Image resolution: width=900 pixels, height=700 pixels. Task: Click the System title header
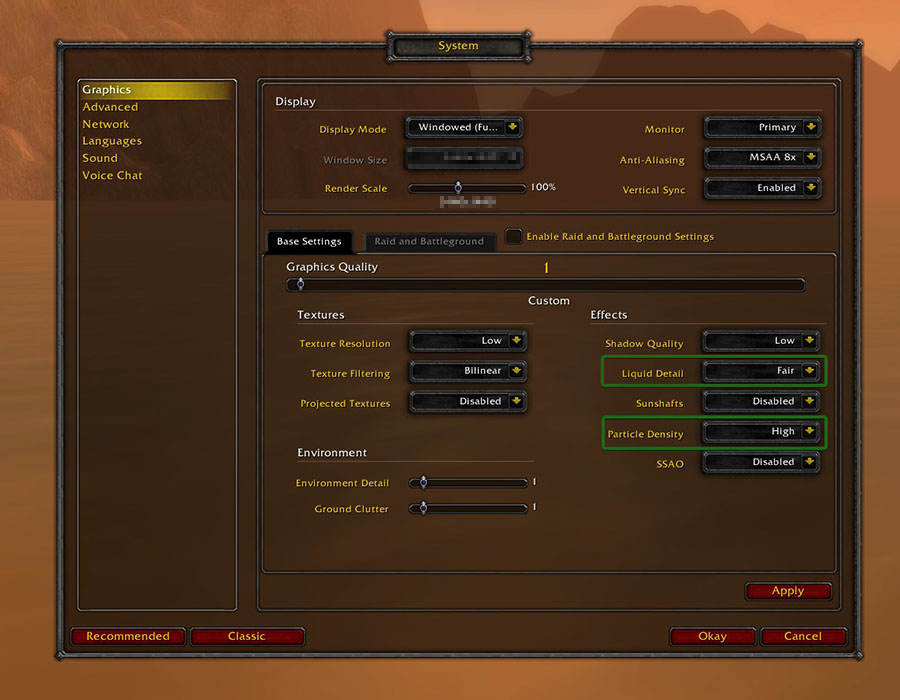(x=458, y=46)
